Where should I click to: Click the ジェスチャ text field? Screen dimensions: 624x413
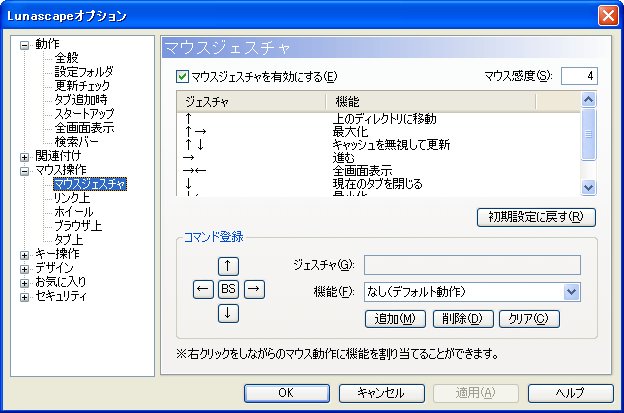click(472, 265)
